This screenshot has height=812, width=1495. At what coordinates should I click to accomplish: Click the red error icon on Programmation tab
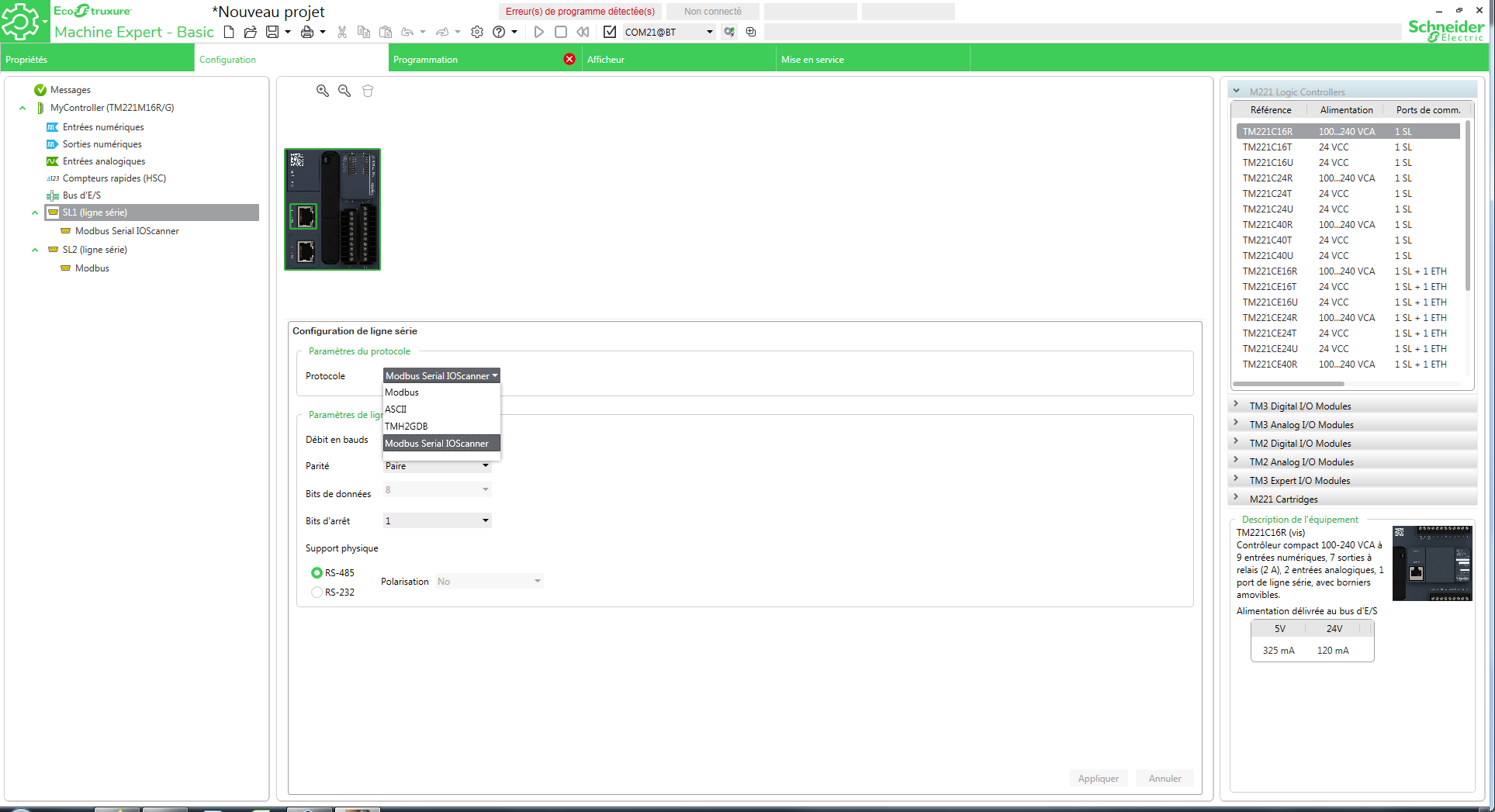[569, 59]
